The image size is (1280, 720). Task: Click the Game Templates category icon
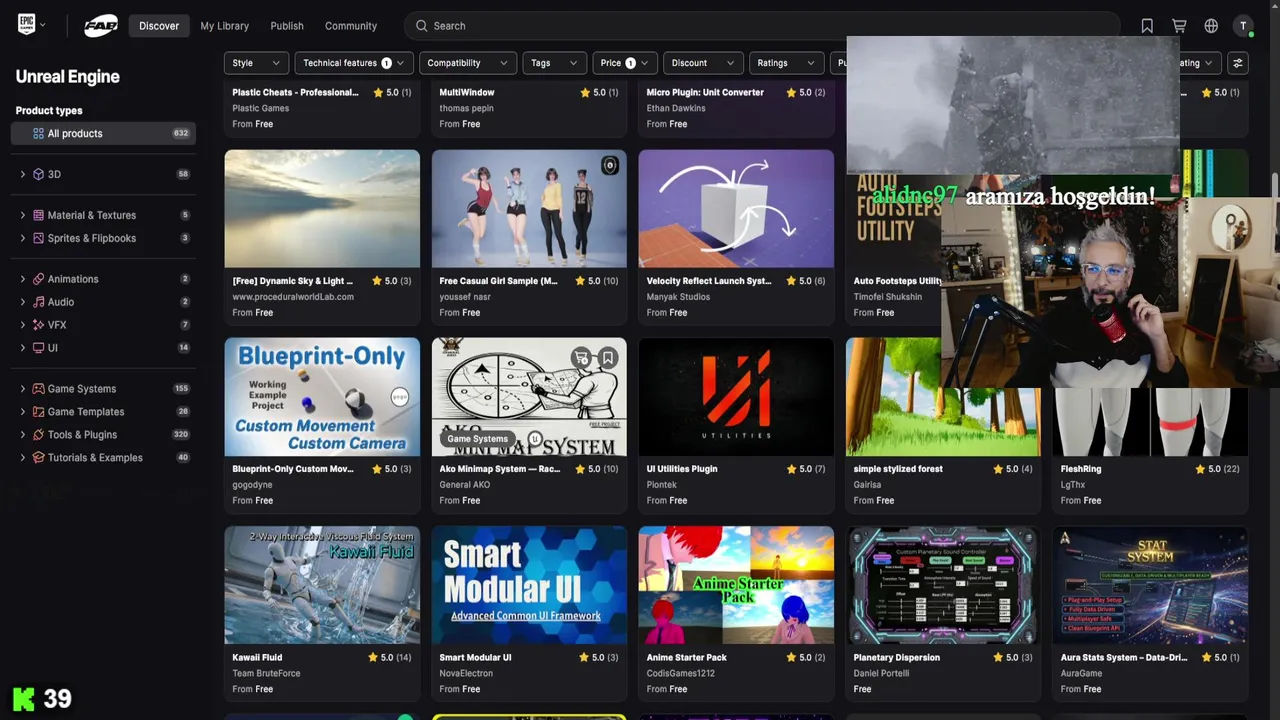tap(39, 412)
